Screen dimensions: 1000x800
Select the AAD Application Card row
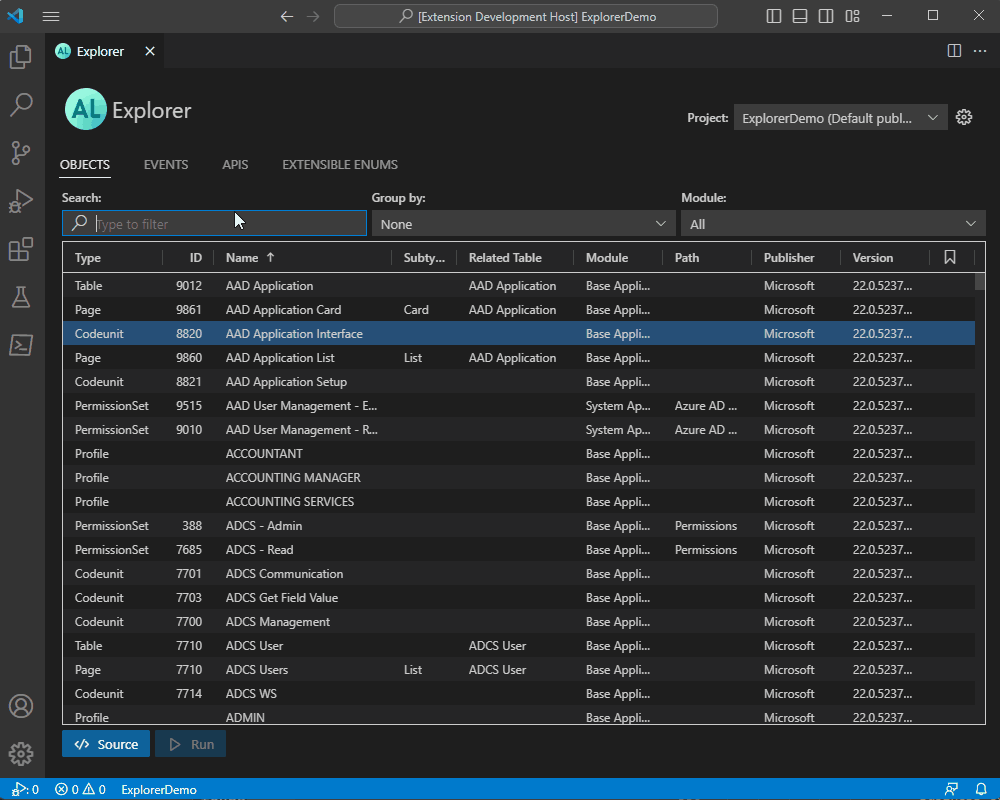(x=518, y=309)
